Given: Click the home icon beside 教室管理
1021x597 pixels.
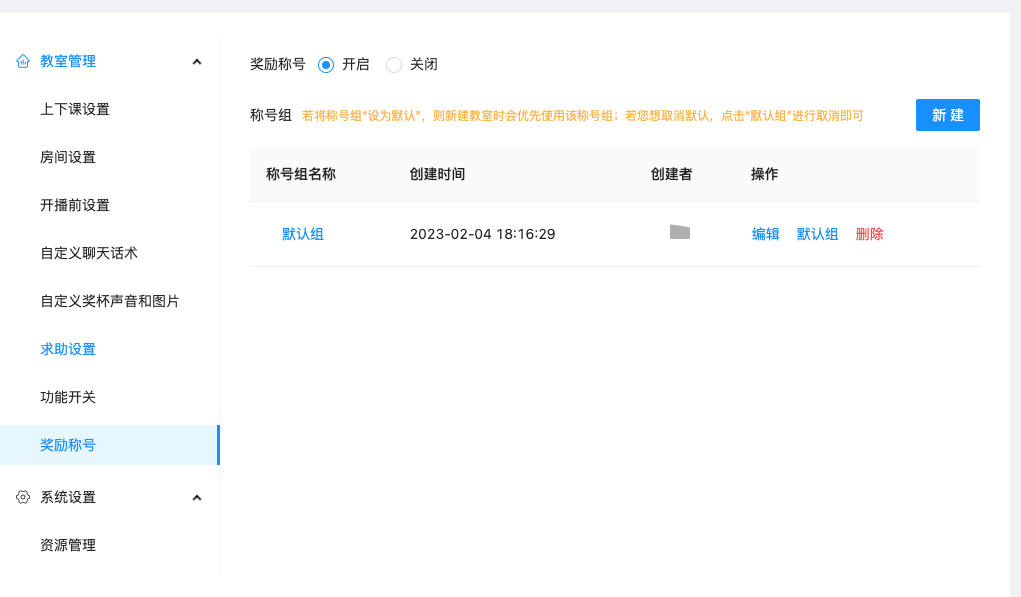Looking at the screenshot, I should click(22, 61).
